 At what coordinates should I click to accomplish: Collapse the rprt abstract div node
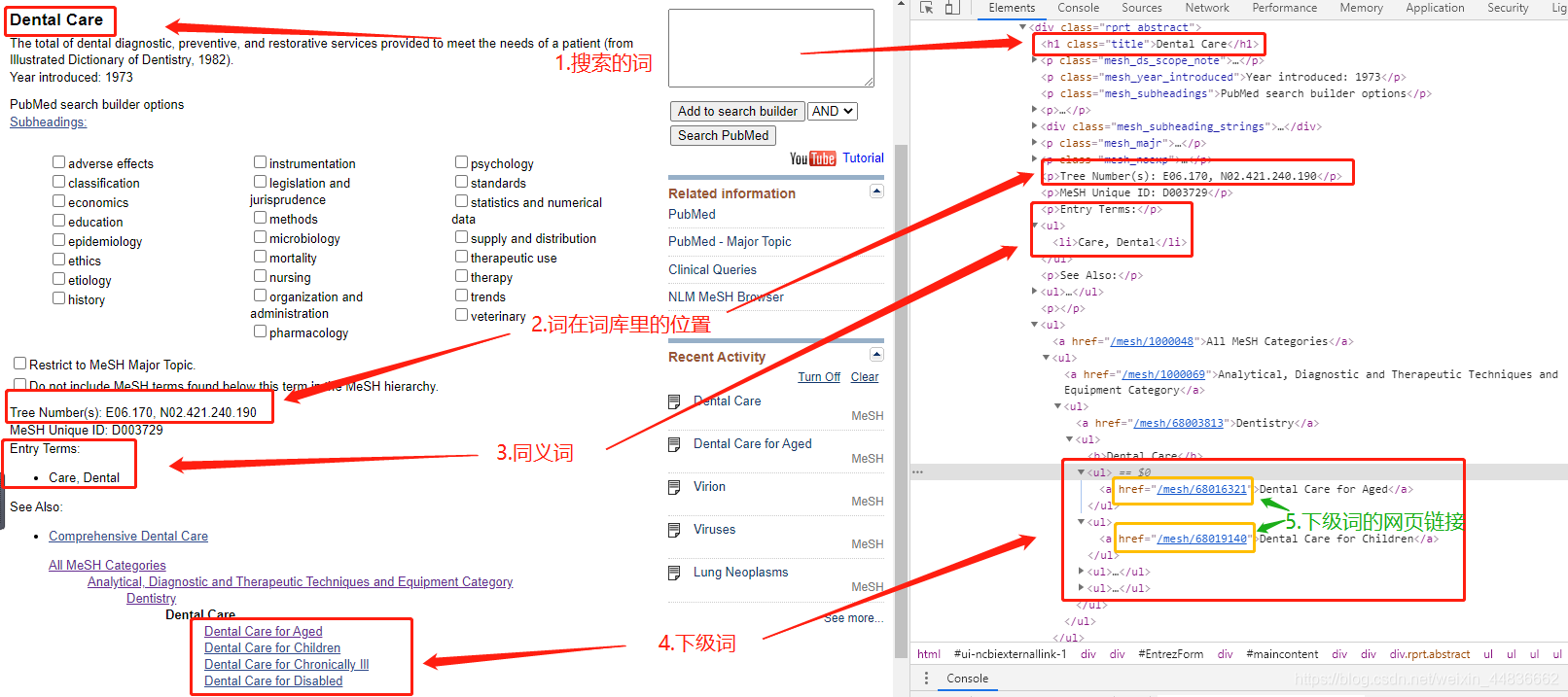[1022, 27]
